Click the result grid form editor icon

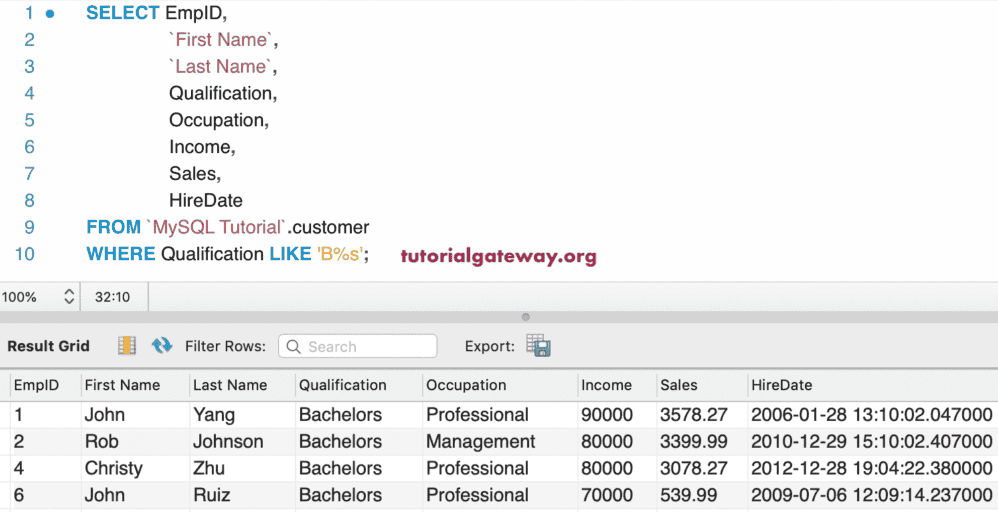(x=127, y=346)
